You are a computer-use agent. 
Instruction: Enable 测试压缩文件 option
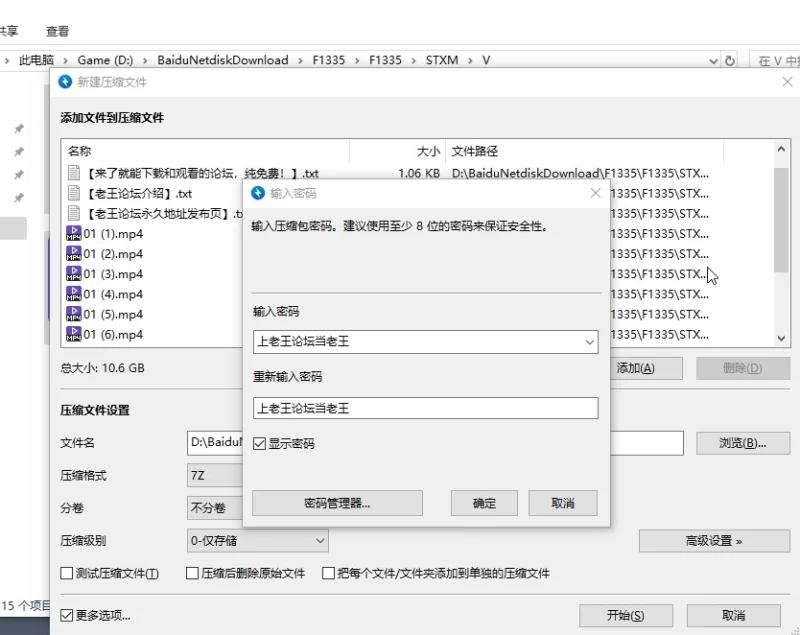click(67, 573)
